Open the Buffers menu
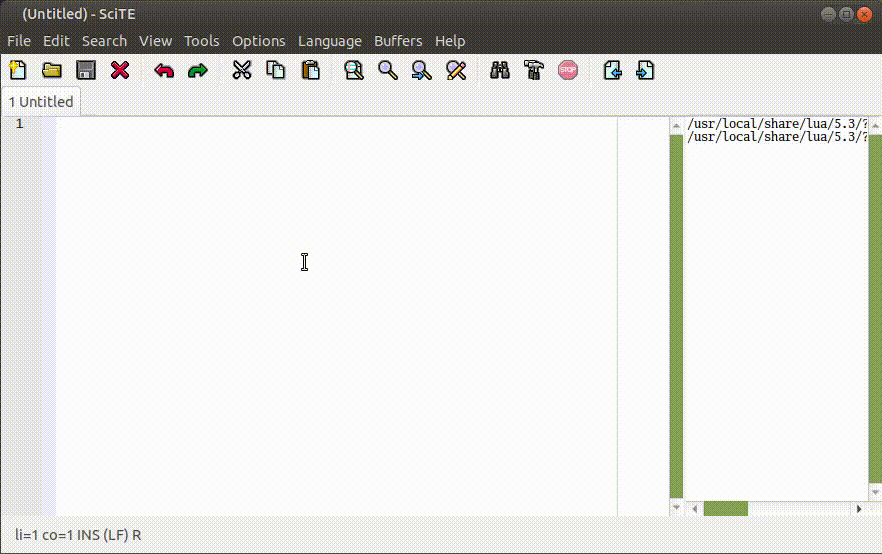 click(398, 41)
